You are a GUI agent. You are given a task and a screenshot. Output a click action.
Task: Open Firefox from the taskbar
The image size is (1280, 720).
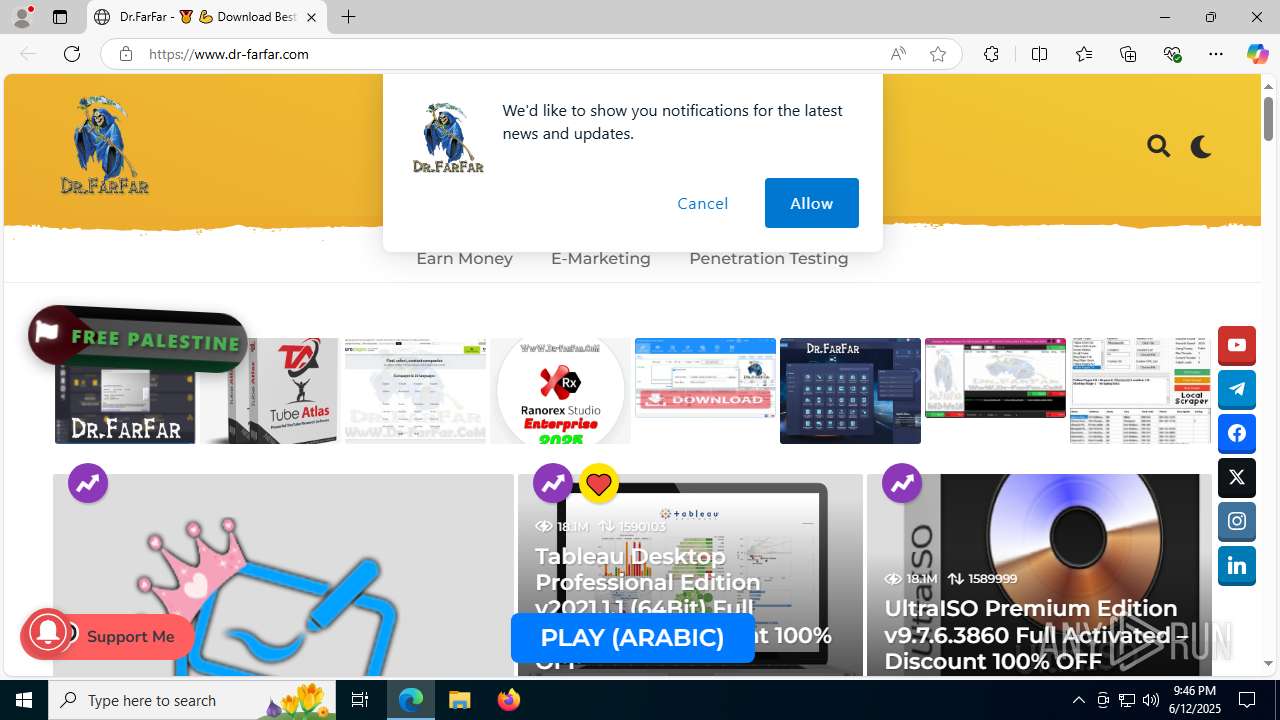(x=509, y=700)
